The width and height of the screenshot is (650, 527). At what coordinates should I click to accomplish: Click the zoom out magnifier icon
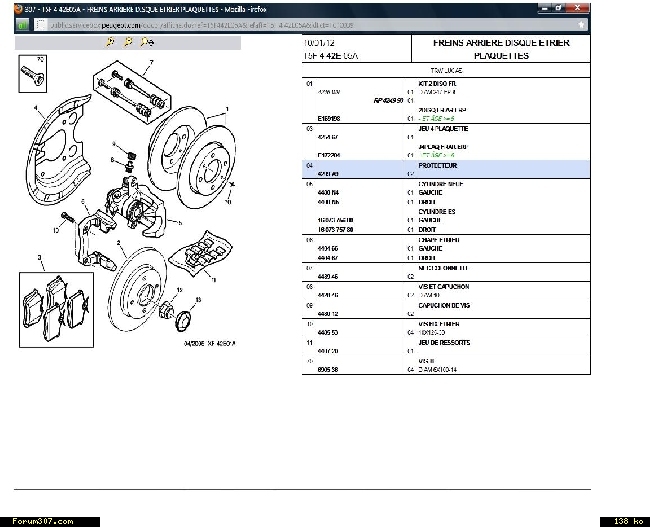pyautogui.click(x=128, y=42)
